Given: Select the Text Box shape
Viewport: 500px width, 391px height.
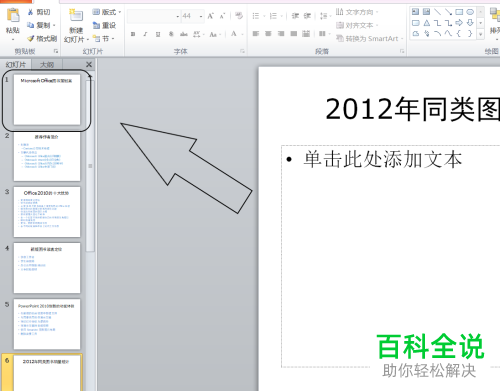Looking at the screenshot, I should (x=415, y=12).
